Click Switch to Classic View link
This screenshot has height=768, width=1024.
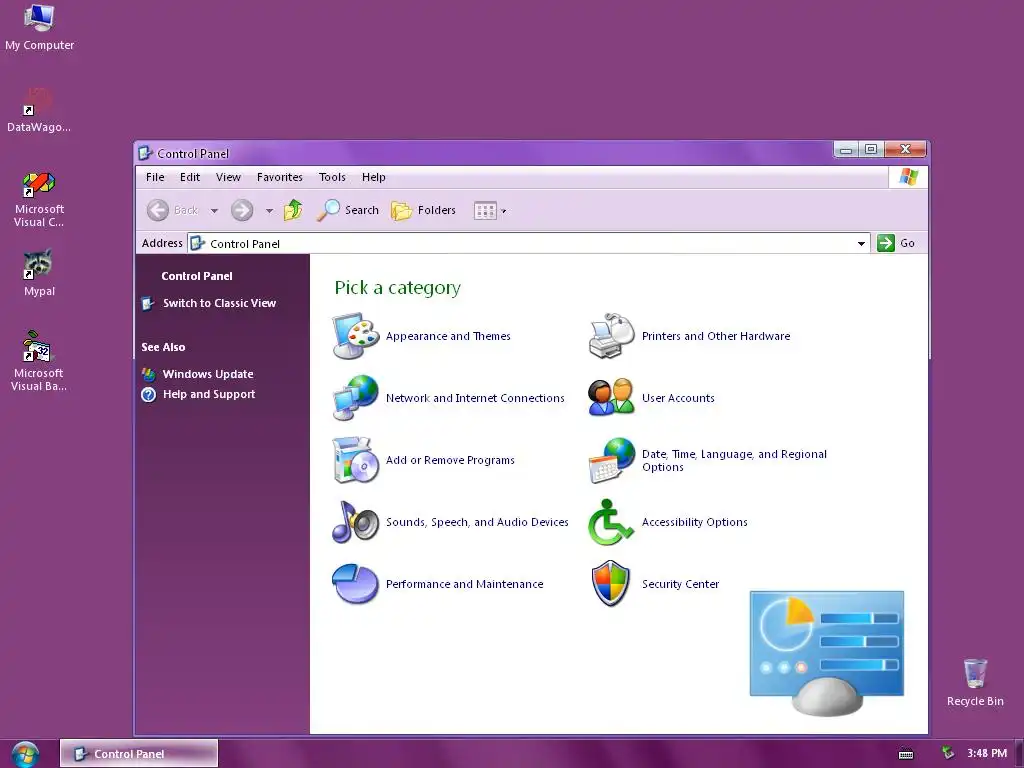[219, 303]
